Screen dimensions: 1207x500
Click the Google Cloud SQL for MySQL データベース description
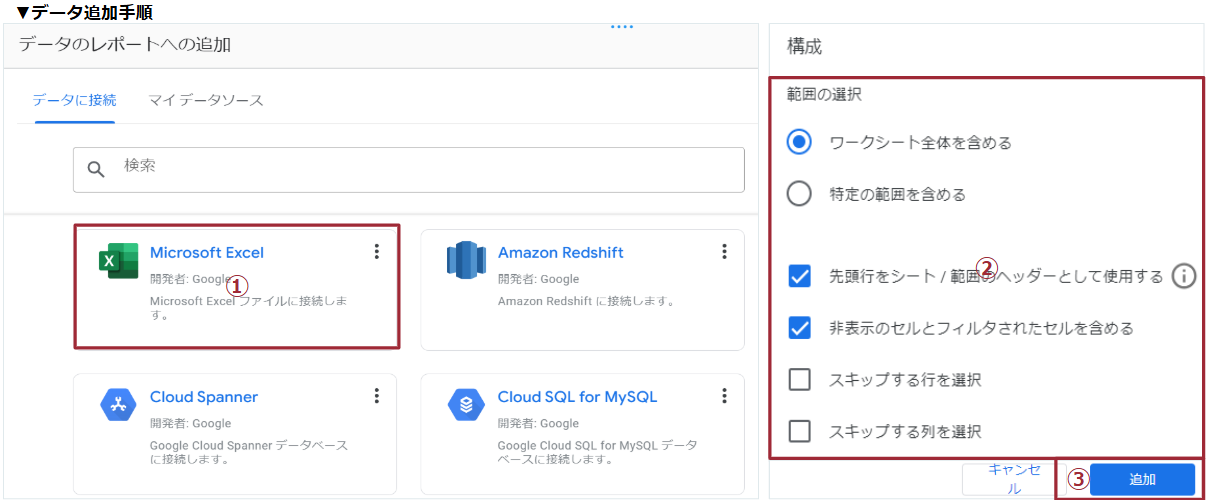pyautogui.click(x=598, y=452)
